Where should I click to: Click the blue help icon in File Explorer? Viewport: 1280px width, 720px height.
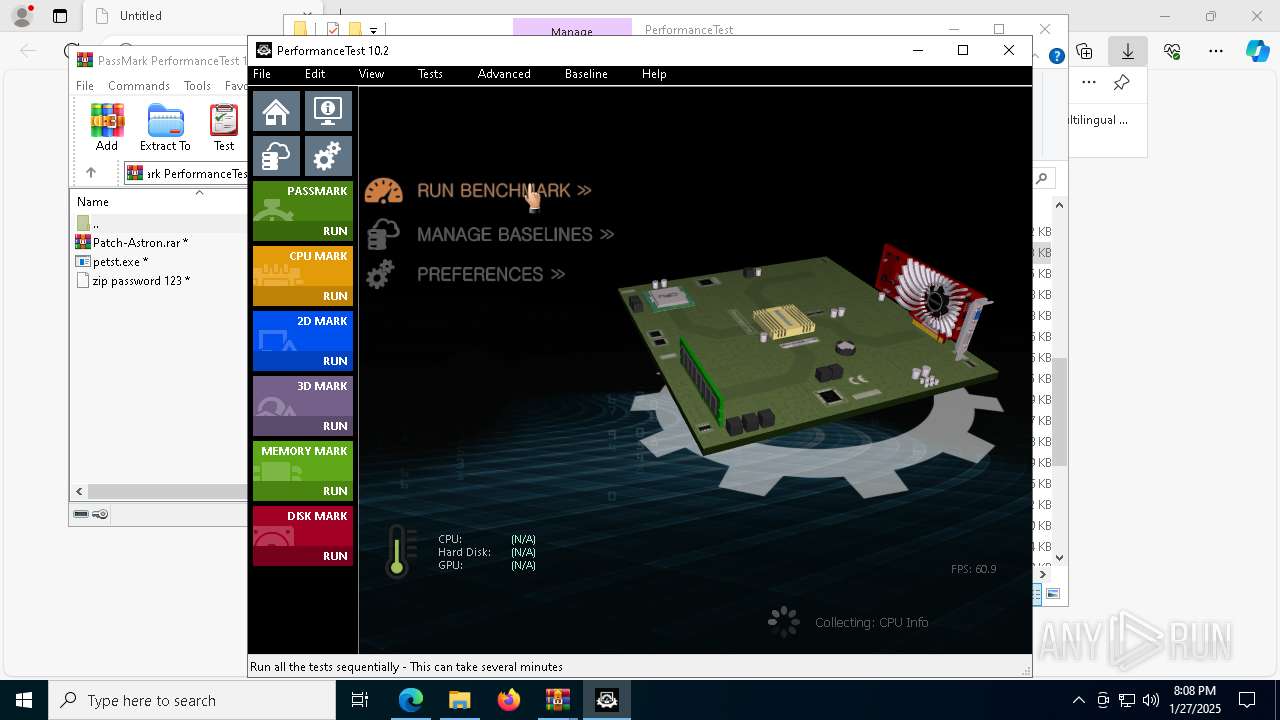[1056, 57]
